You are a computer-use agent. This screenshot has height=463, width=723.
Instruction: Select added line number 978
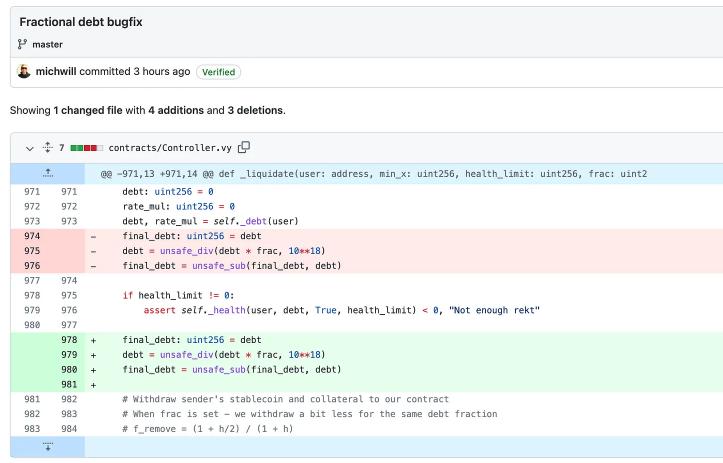tap(69, 340)
